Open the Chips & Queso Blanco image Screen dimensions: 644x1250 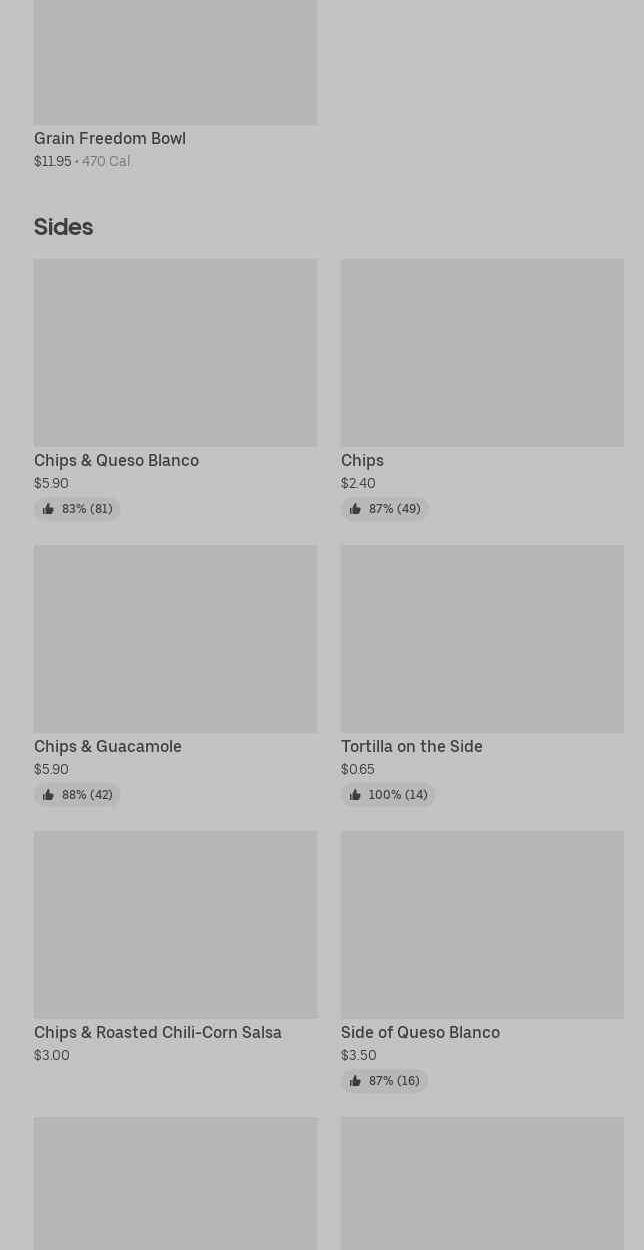tap(175, 353)
